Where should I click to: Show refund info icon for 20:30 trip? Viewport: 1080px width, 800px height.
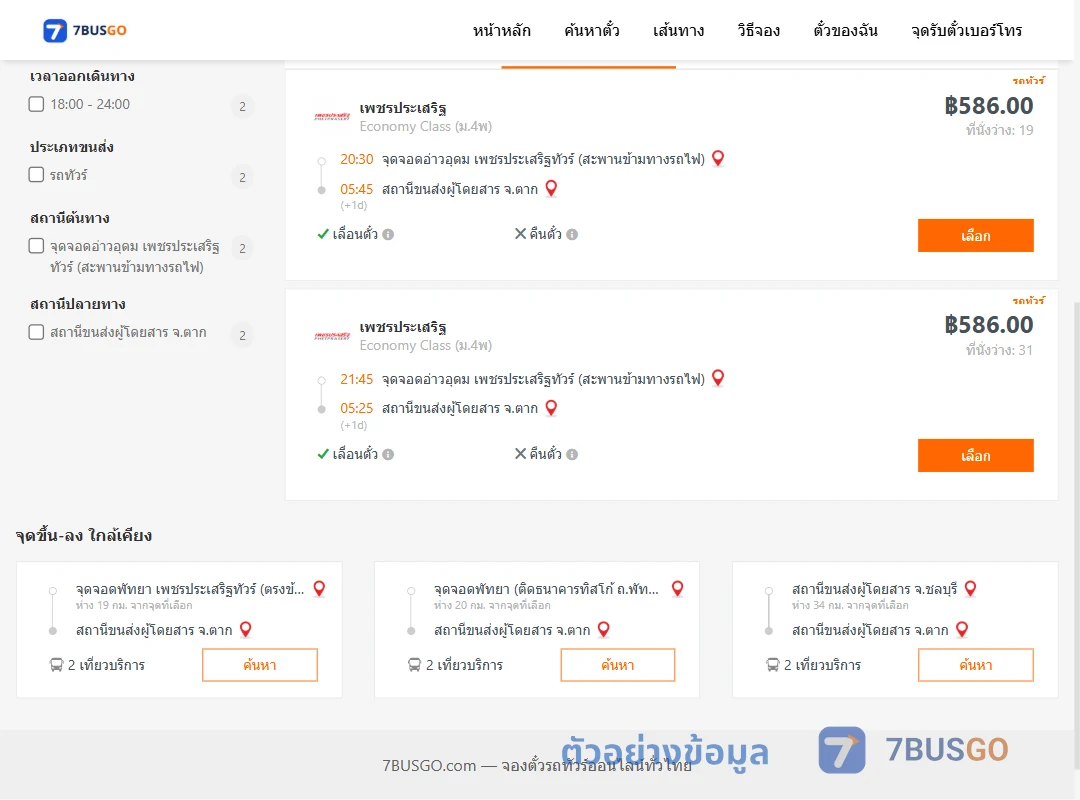(572, 234)
